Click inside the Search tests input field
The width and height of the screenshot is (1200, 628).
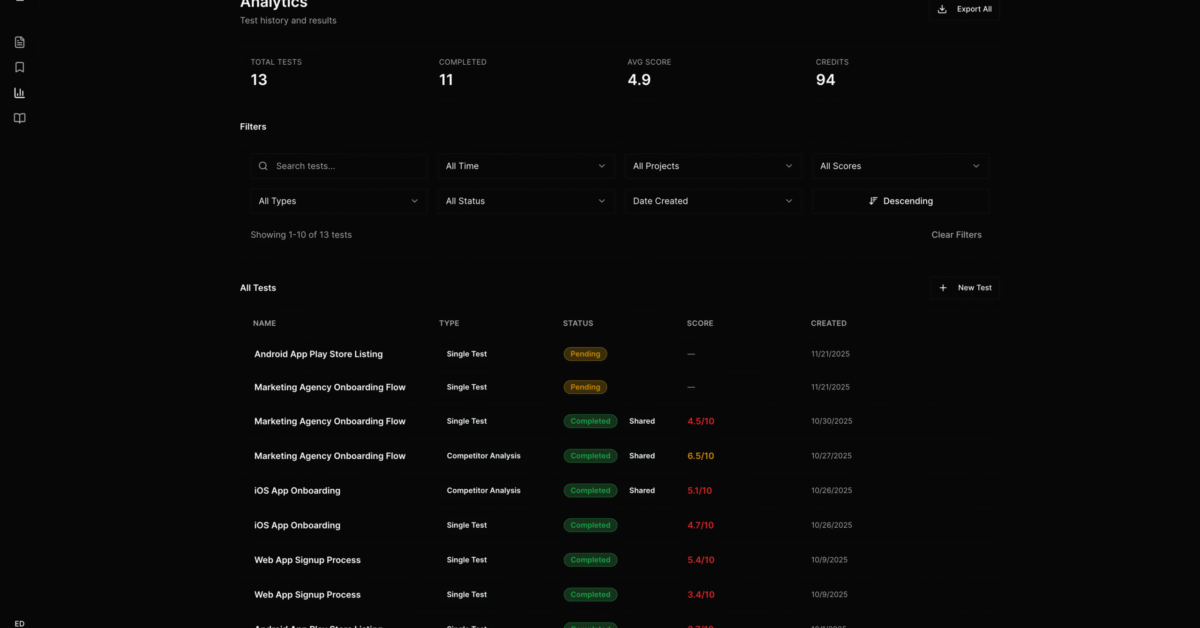pos(340,166)
